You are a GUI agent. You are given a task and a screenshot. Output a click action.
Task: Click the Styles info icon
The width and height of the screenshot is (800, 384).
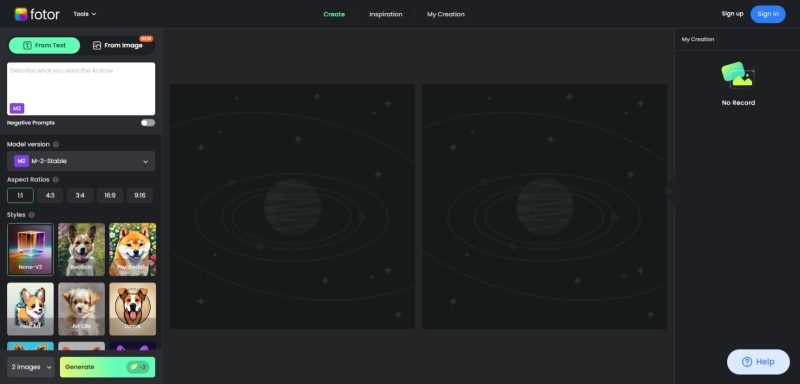click(32, 215)
